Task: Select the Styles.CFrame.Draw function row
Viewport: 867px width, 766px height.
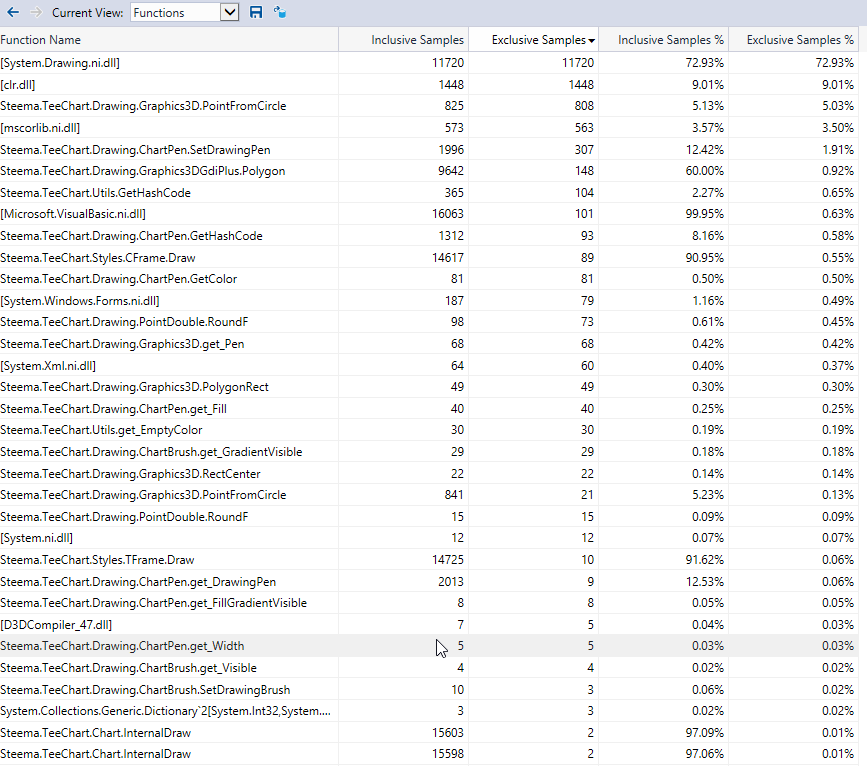Action: click(429, 258)
